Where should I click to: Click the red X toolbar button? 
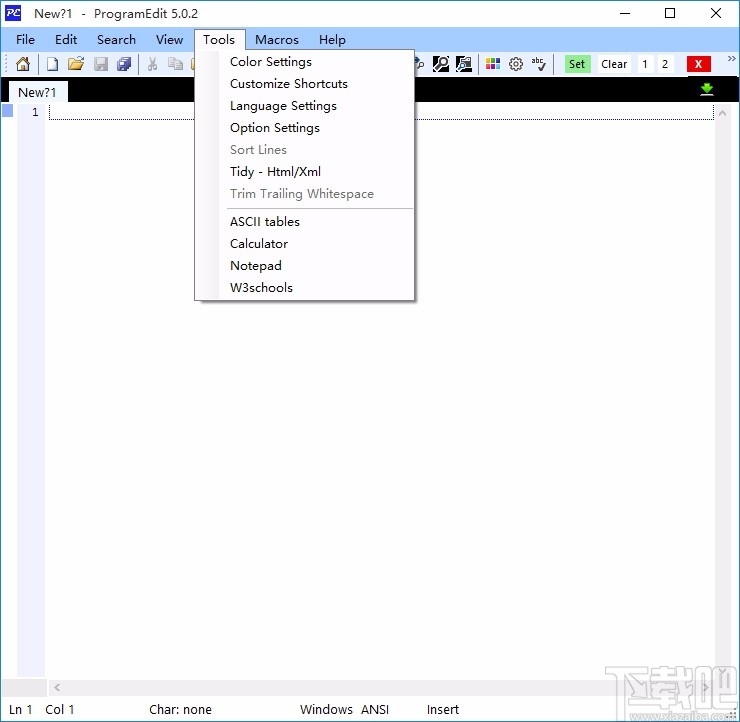(x=698, y=64)
